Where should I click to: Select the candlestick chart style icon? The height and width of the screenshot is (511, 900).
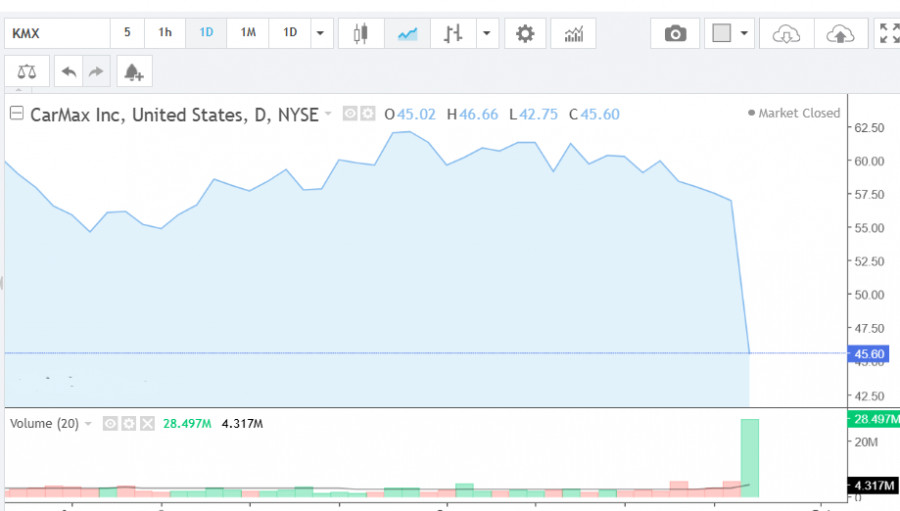pos(360,33)
